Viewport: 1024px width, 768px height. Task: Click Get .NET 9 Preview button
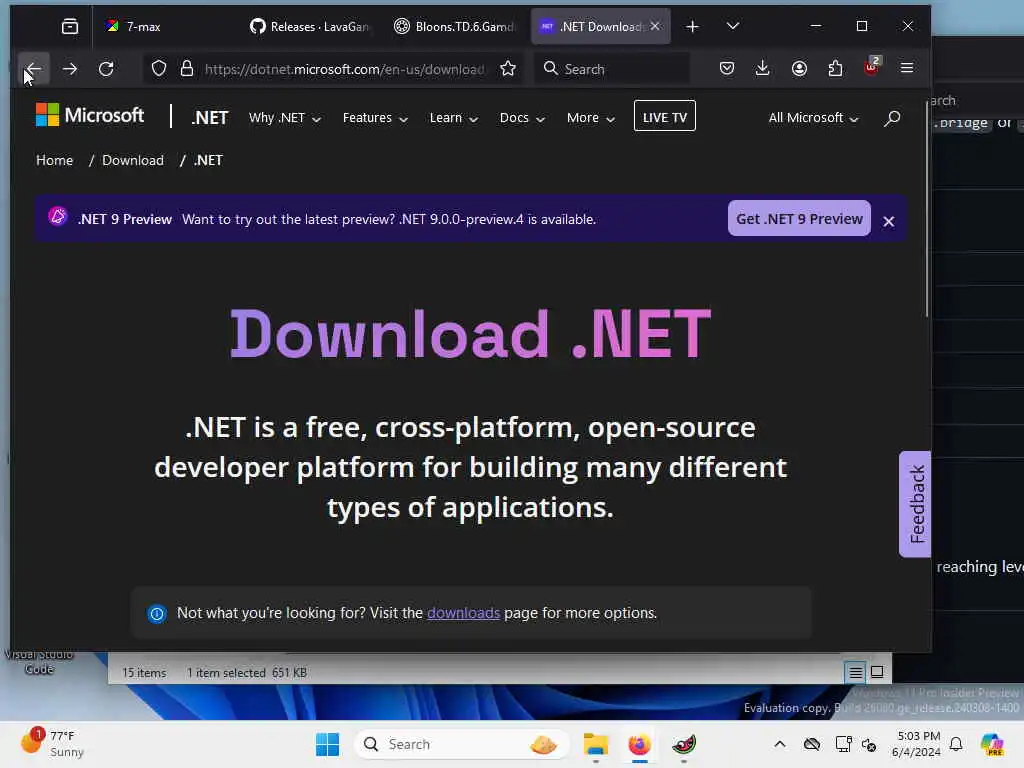click(x=799, y=219)
